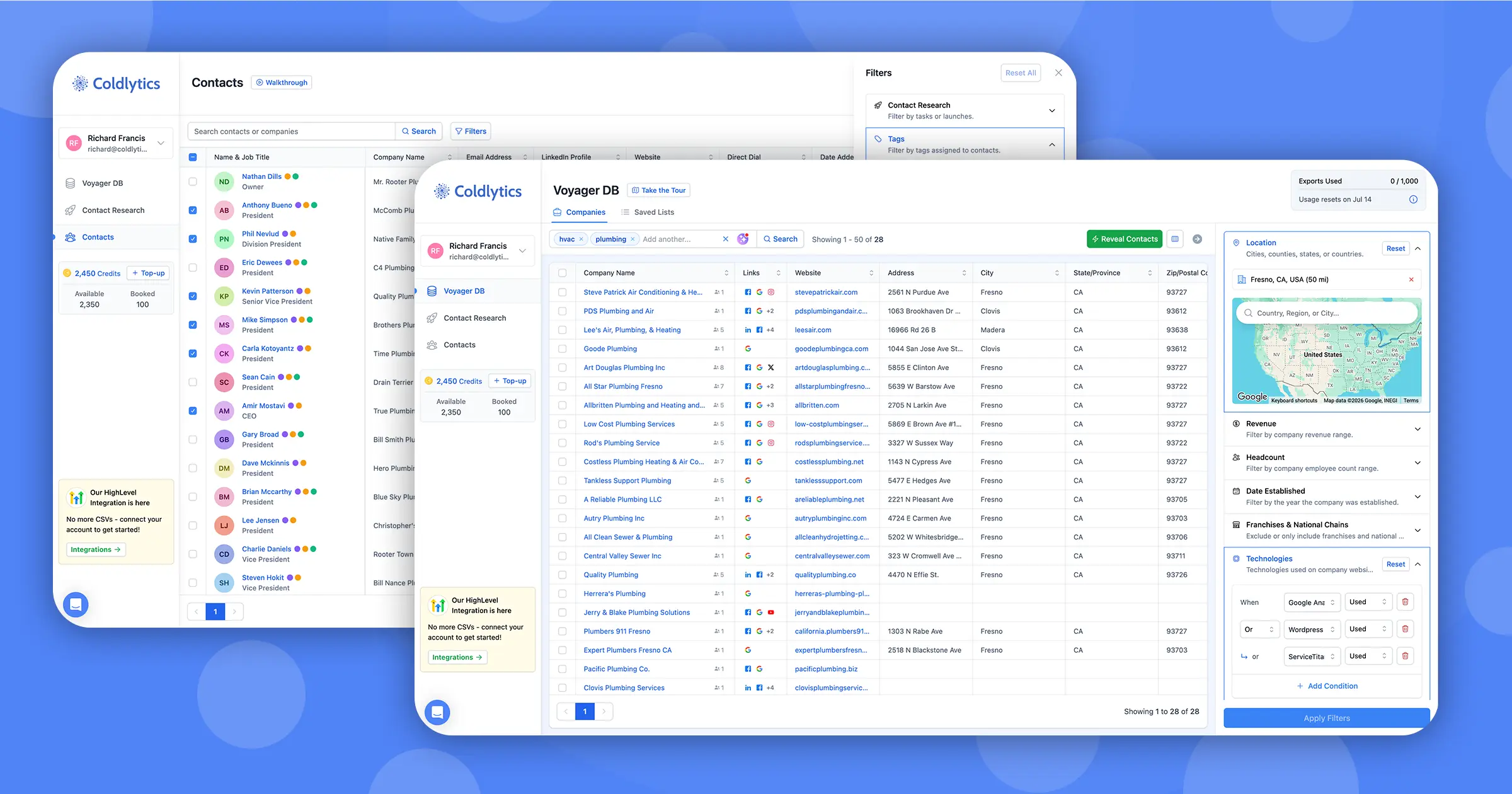Click the AI sparkle icon in keyword search
This screenshot has height=794, width=1512.
click(x=743, y=239)
